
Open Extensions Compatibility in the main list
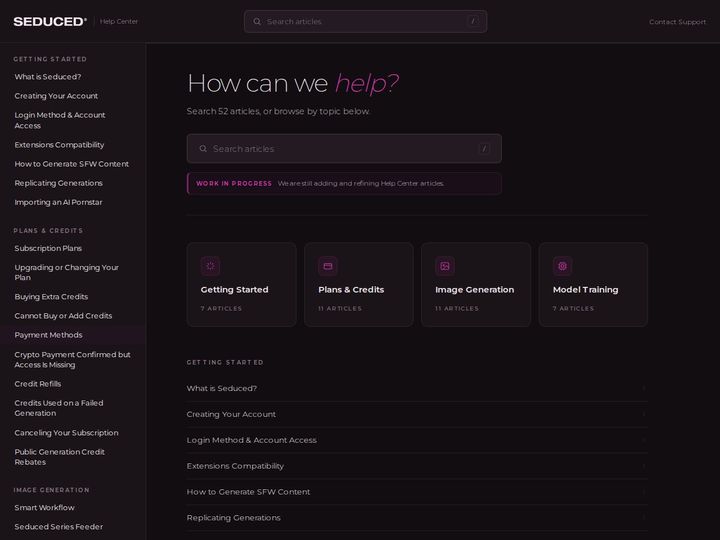point(417,466)
